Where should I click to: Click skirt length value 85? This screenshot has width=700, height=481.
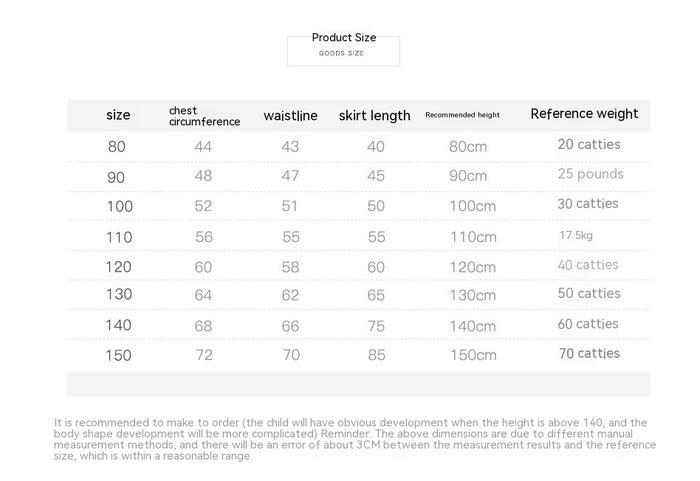click(x=376, y=355)
